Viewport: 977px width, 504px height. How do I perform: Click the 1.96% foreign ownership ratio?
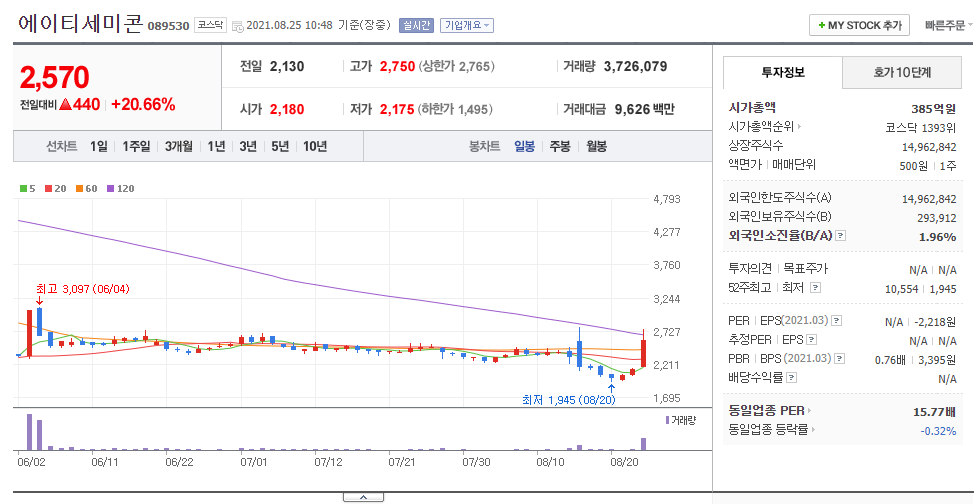click(x=938, y=237)
